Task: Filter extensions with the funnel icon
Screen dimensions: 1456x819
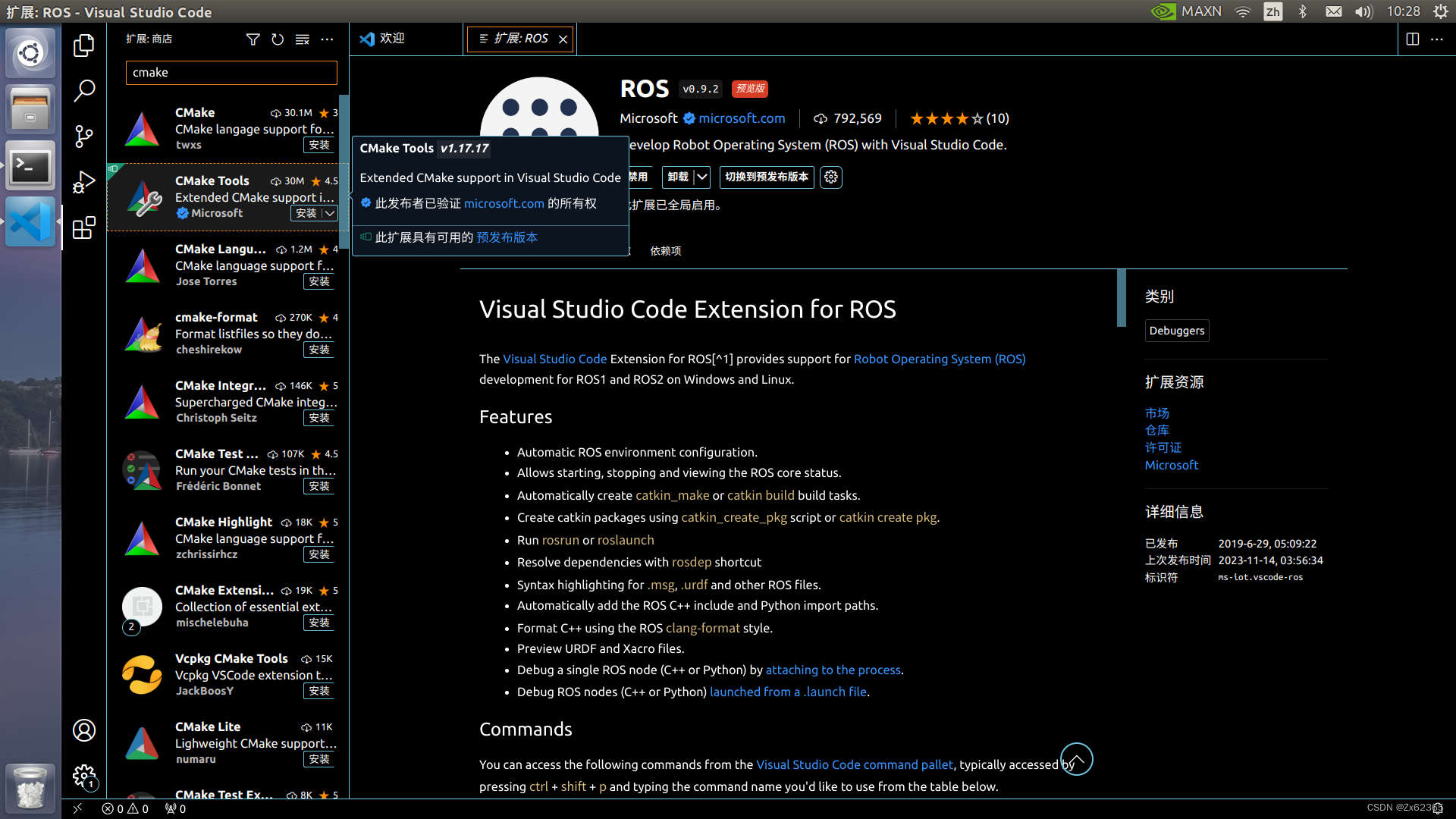Action: click(253, 39)
